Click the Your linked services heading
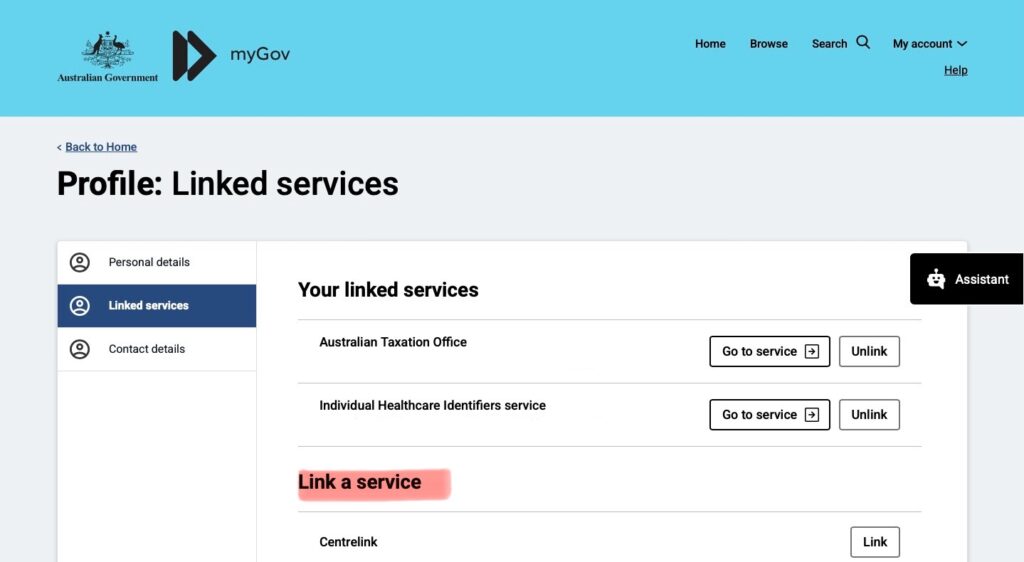1024x562 pixels. pos(388,290)
